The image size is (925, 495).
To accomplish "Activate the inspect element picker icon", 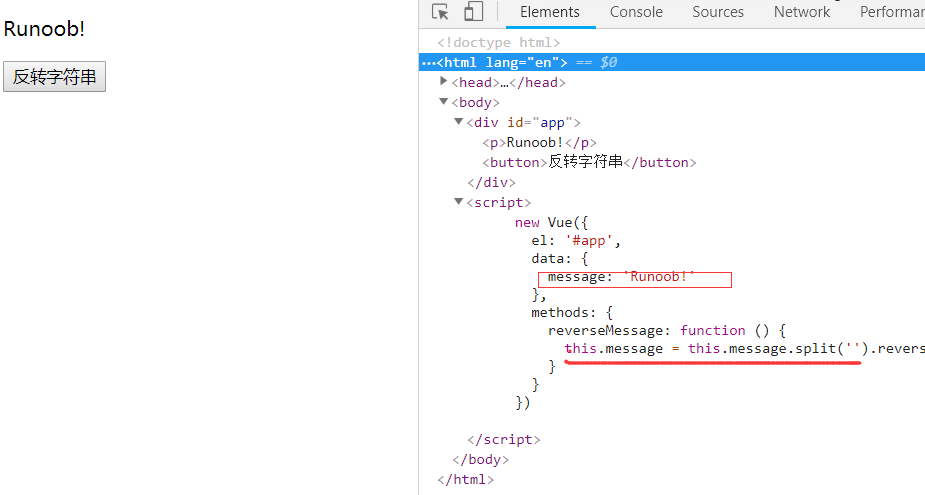I will coord(440,12).
